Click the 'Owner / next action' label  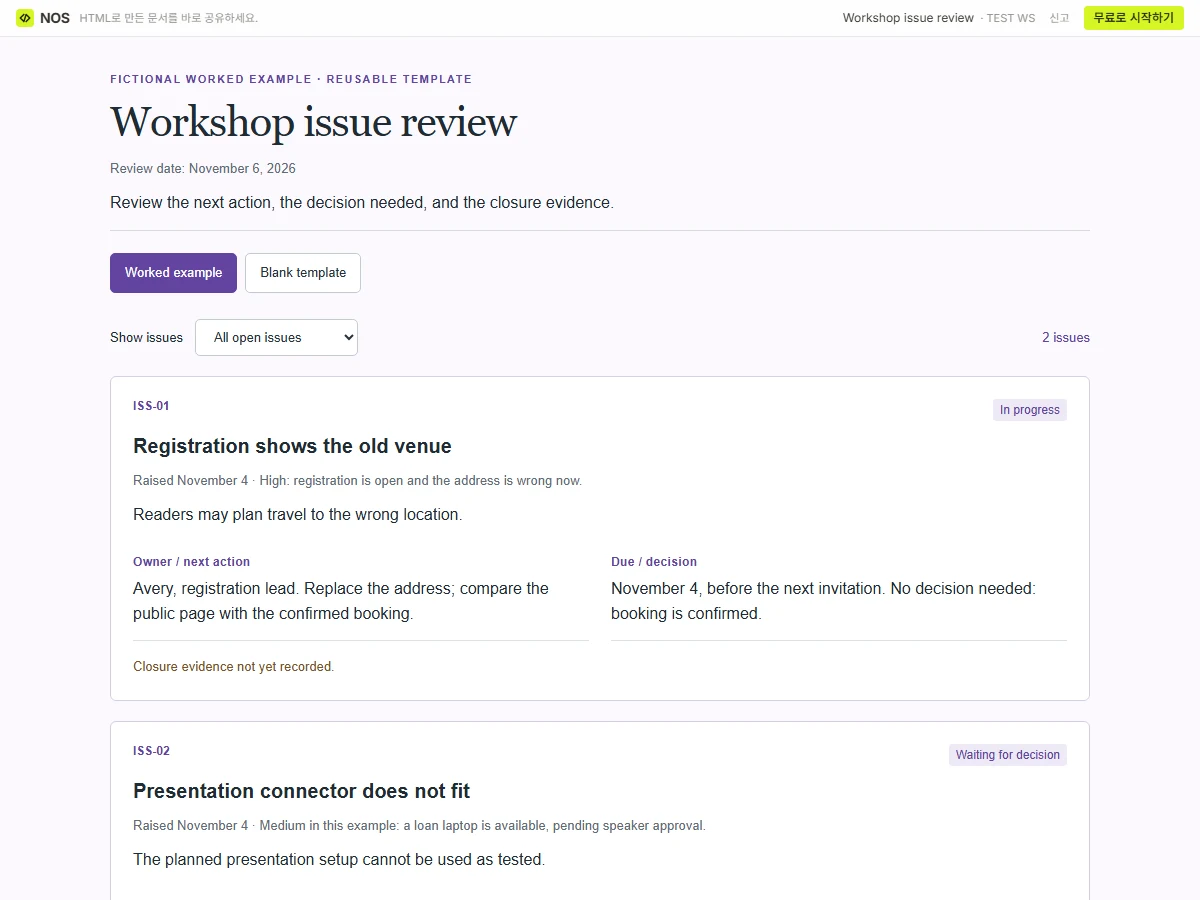pos(191,562)
